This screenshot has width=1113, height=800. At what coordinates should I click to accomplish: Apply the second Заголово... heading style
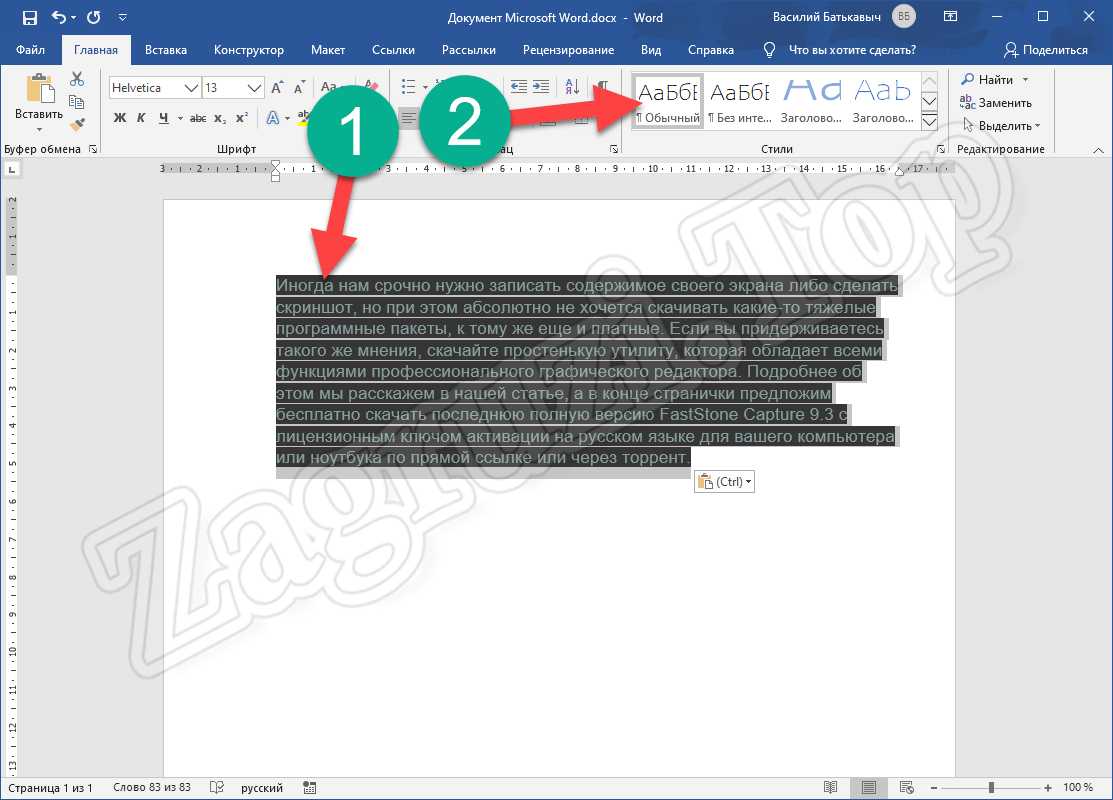click(884, 101)
